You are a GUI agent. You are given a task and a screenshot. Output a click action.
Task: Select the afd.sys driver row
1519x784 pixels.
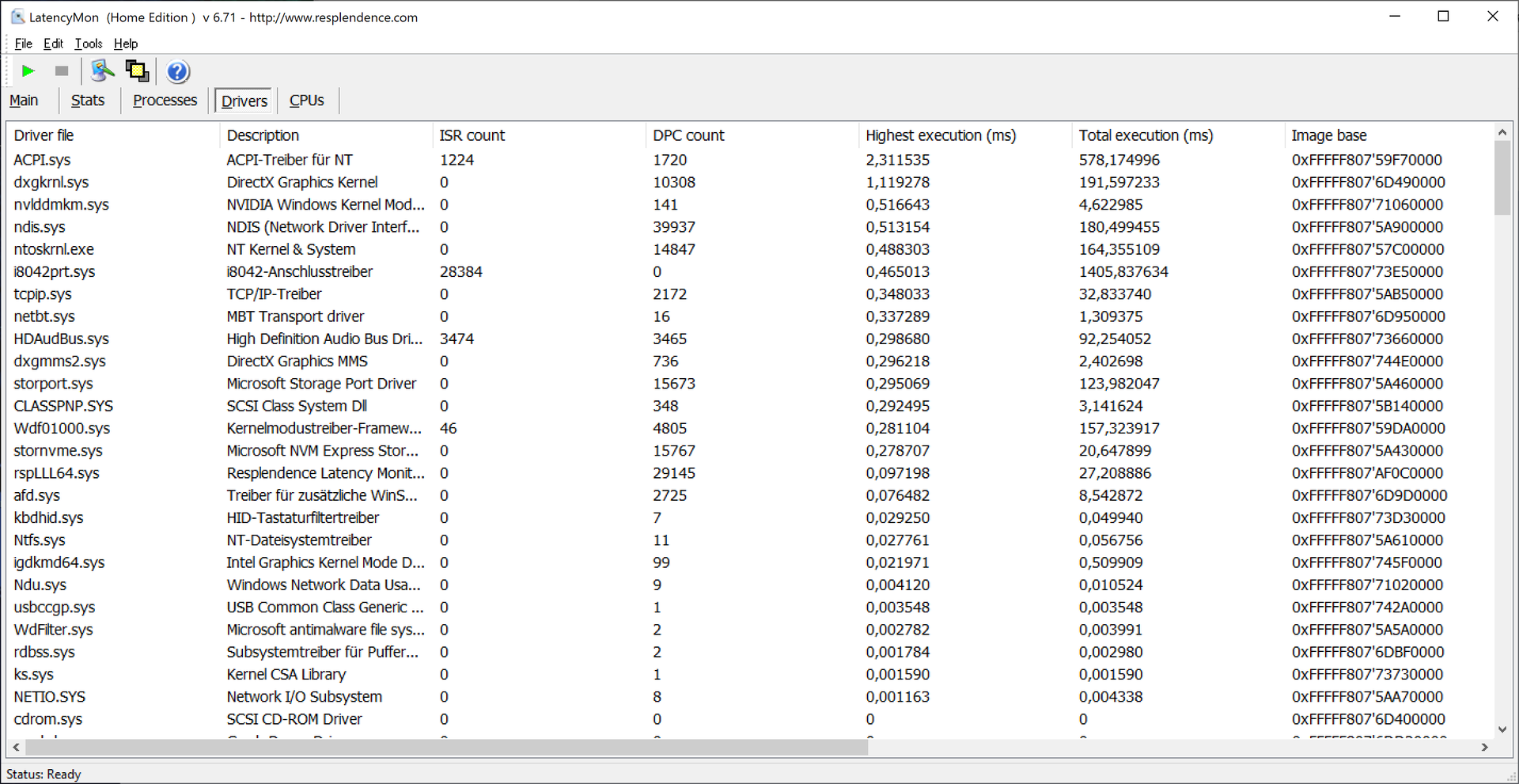point(749,495)
